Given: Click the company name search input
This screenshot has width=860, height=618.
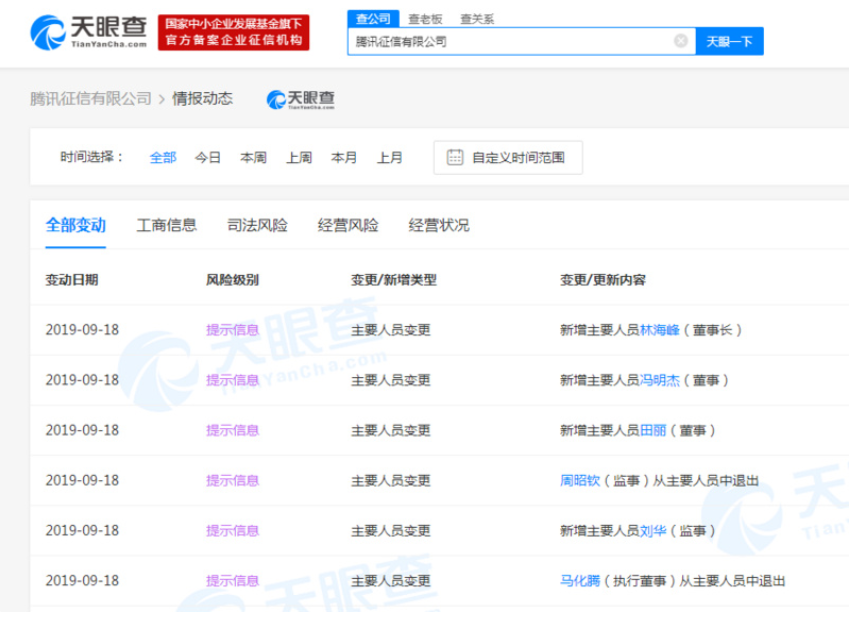Looking at the screenshot, I should 510,41.
